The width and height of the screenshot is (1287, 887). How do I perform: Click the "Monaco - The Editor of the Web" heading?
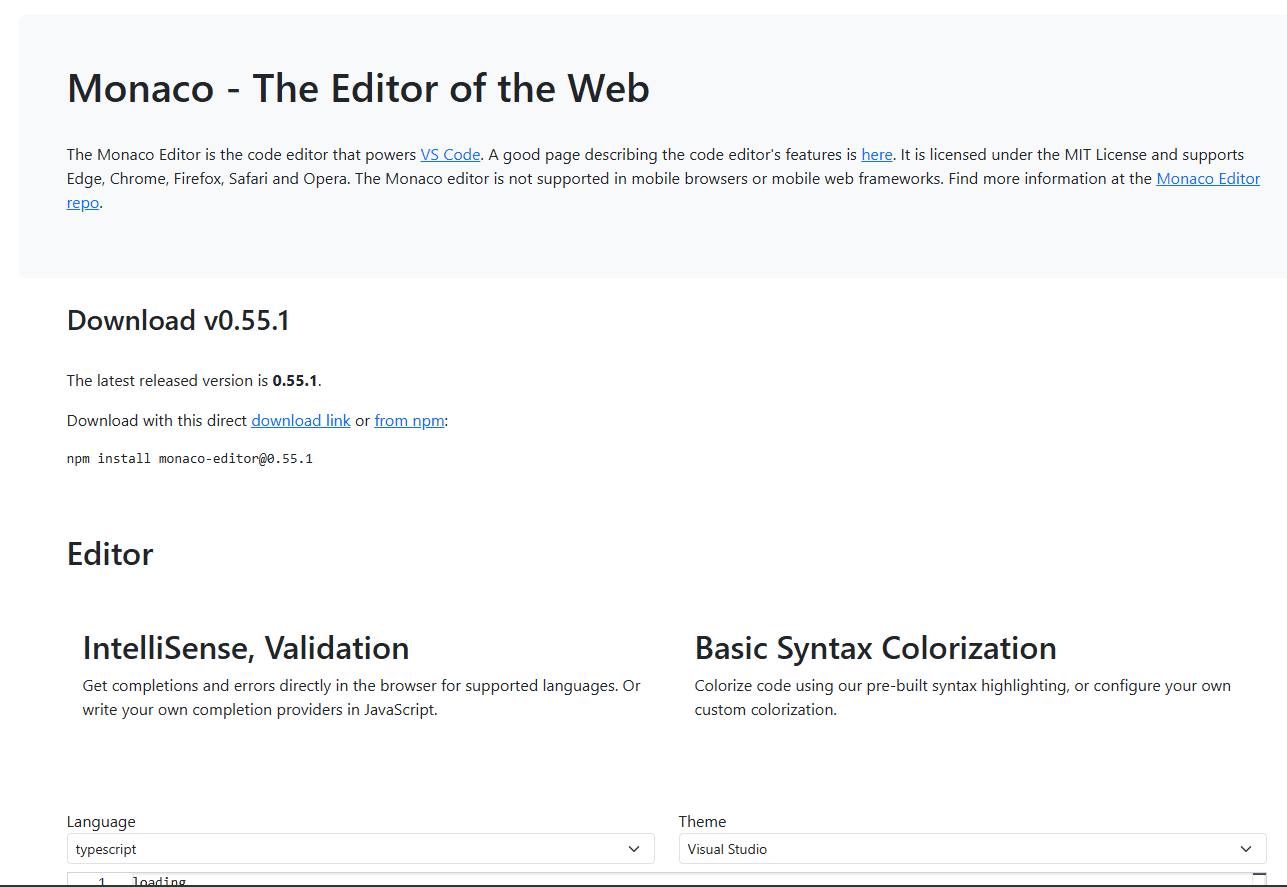tap(358, 88)
